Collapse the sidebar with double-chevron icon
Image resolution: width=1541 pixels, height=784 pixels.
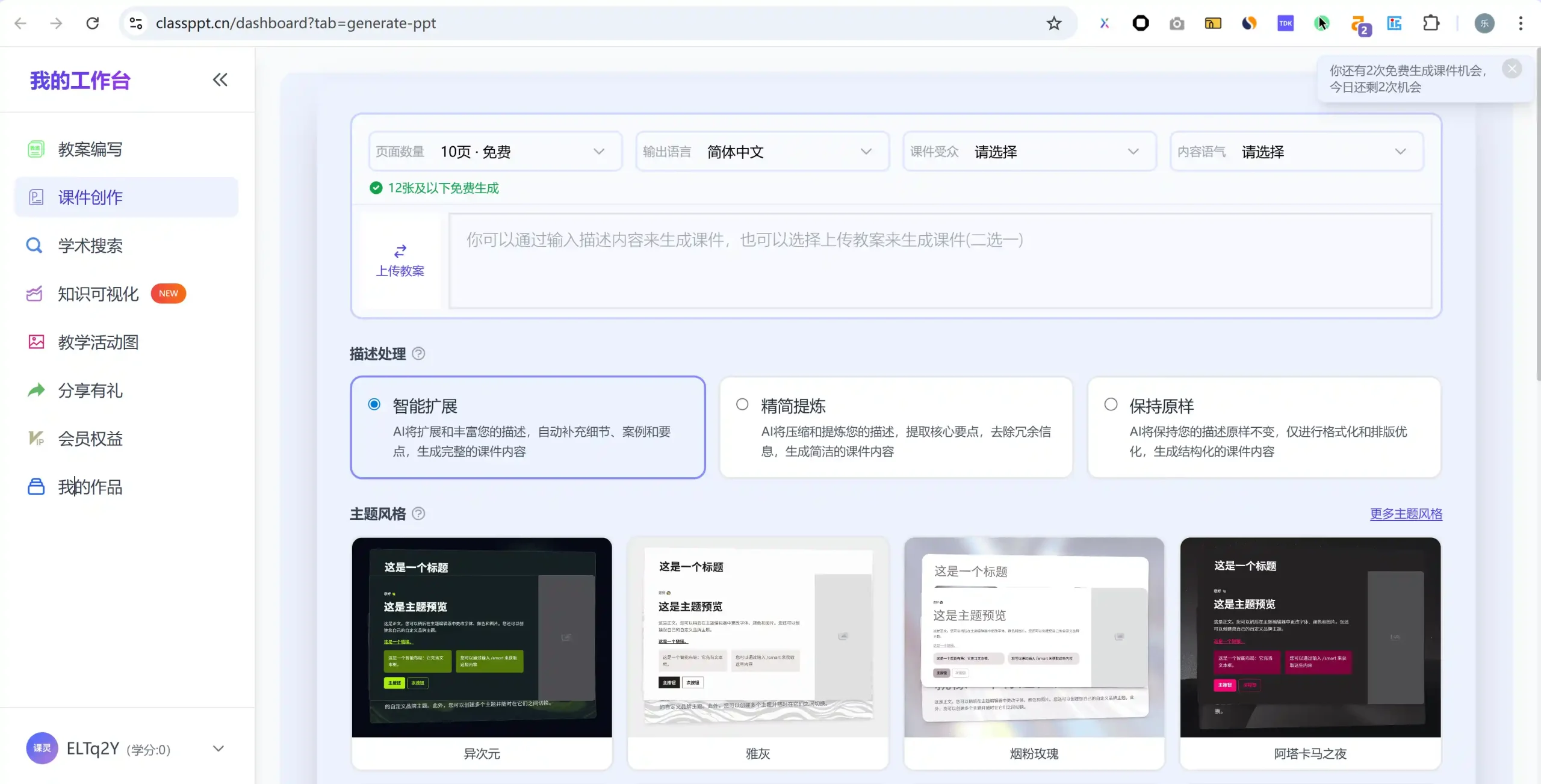[x=220, y=79]
